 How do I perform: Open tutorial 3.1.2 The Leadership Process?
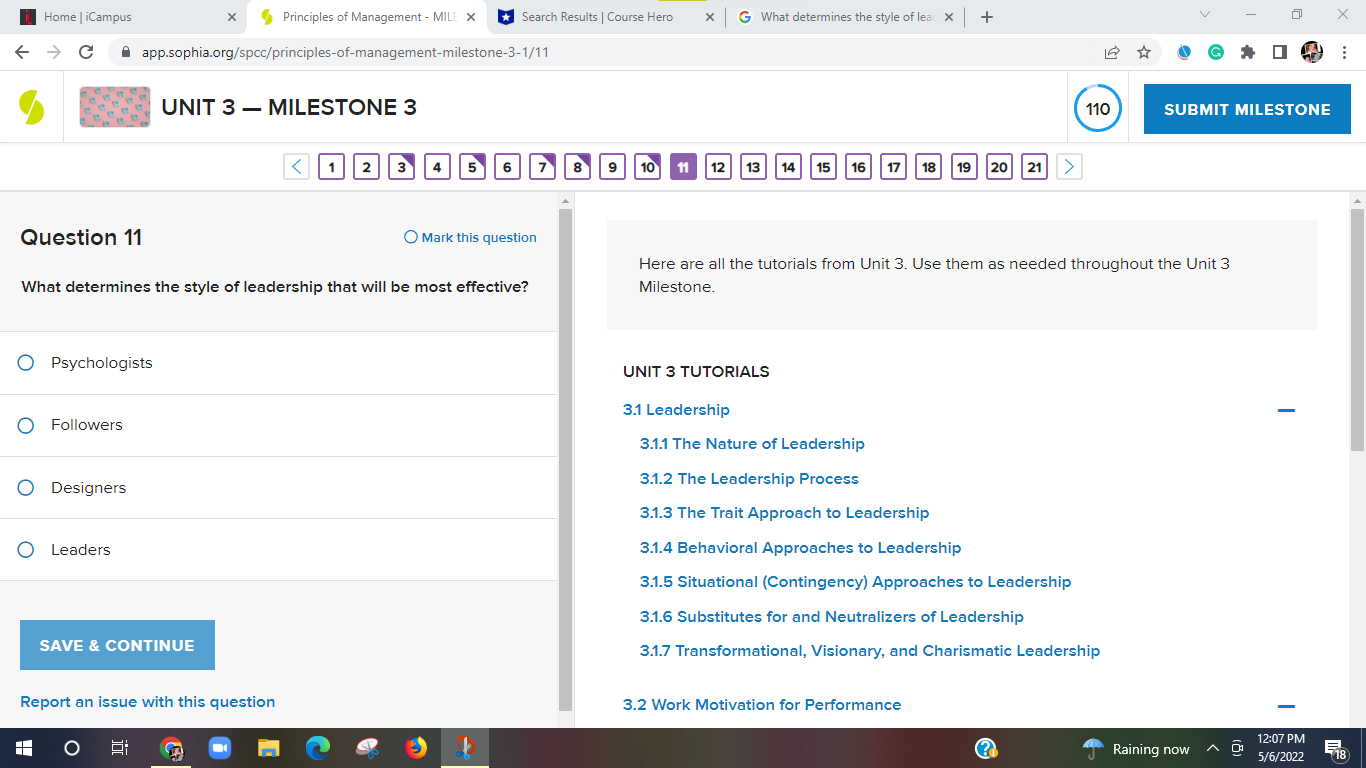(749, 479)
